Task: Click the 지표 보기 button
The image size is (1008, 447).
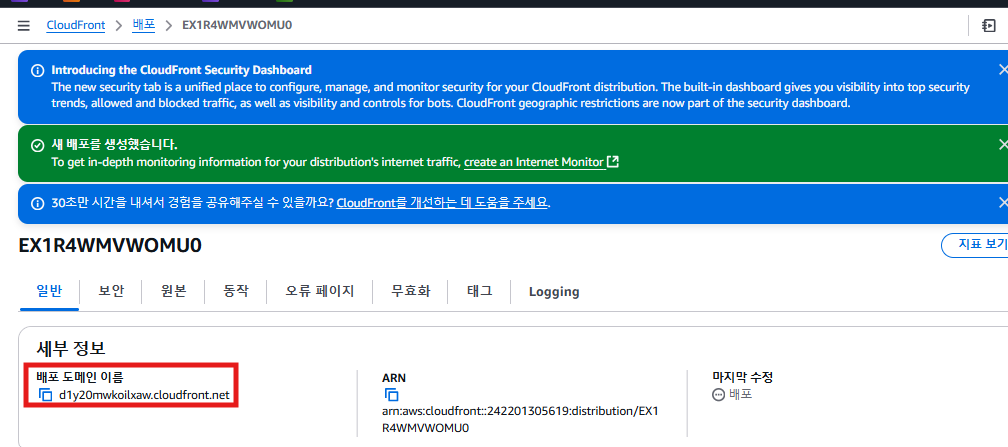Action: 974,245
